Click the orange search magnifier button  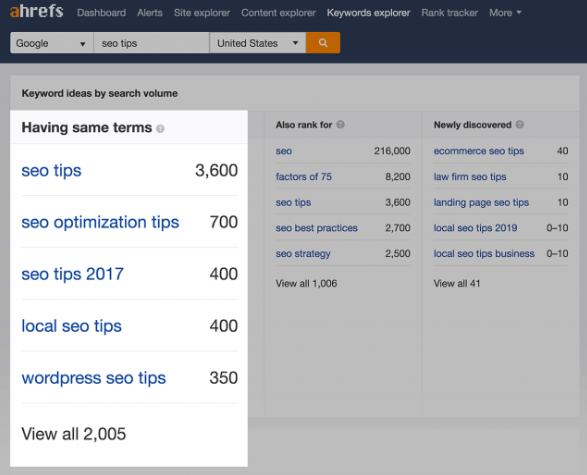tap(323, 43)
